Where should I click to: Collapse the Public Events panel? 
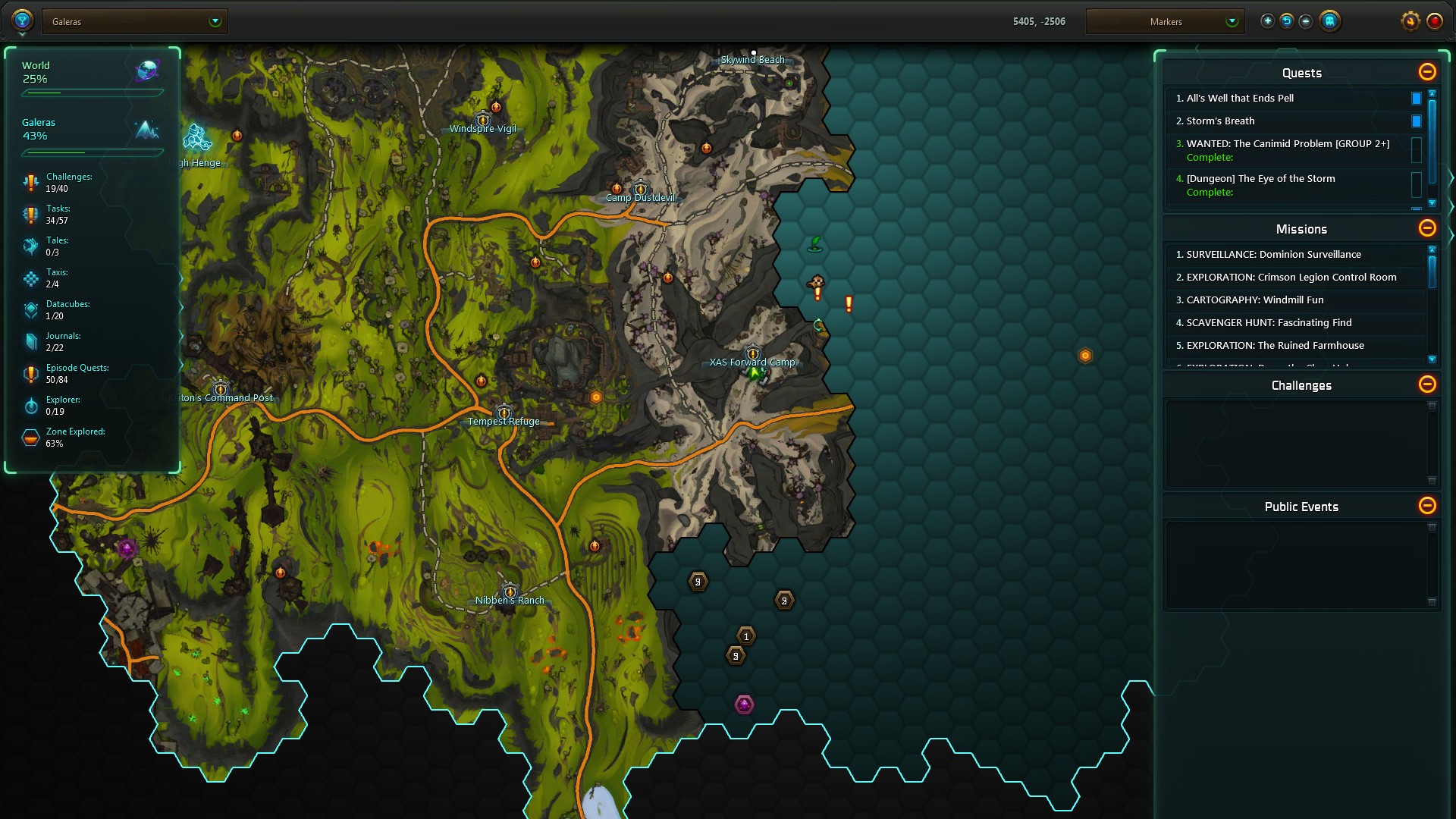[1427, 506]
